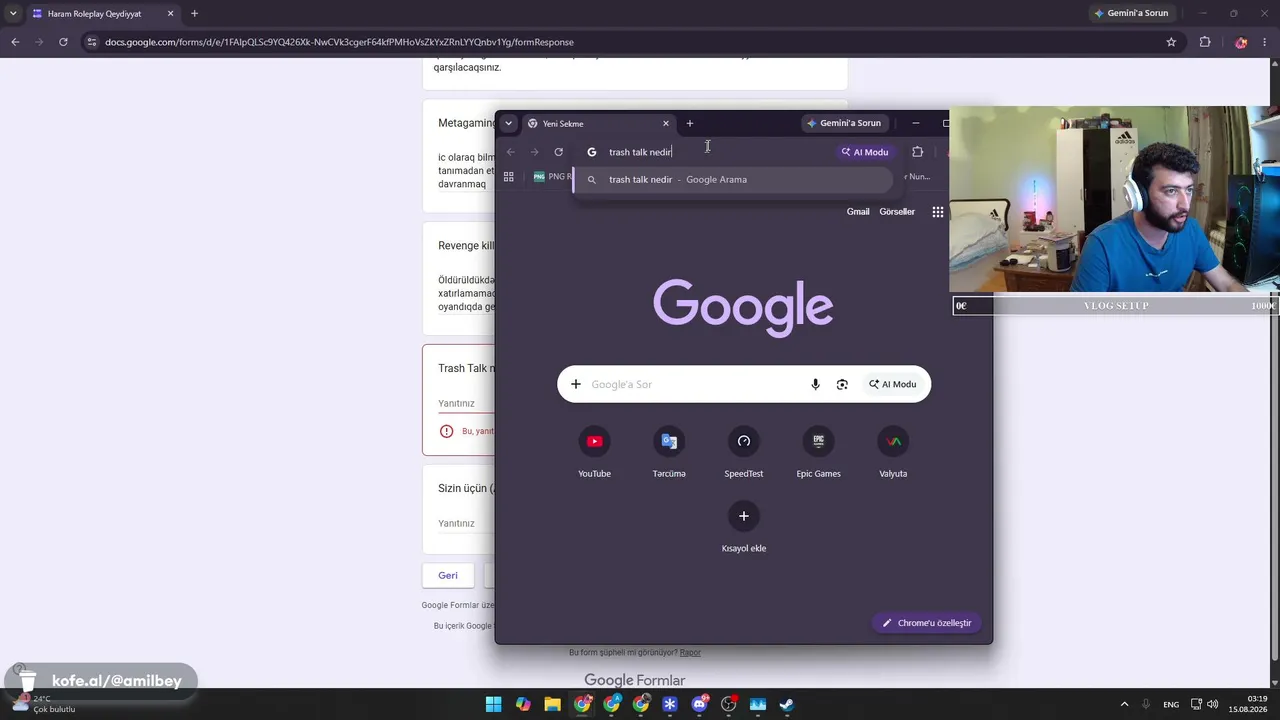The height and width of the screenshot is (720, 1280).
Task: Select the Yeni Sekme tab
Action: [x=599, y=123]
